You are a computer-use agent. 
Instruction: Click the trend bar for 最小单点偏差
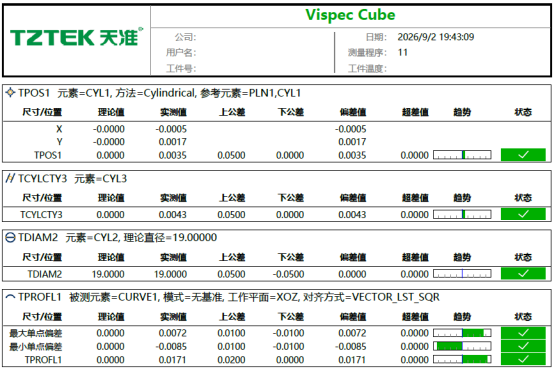click(462, 346)
